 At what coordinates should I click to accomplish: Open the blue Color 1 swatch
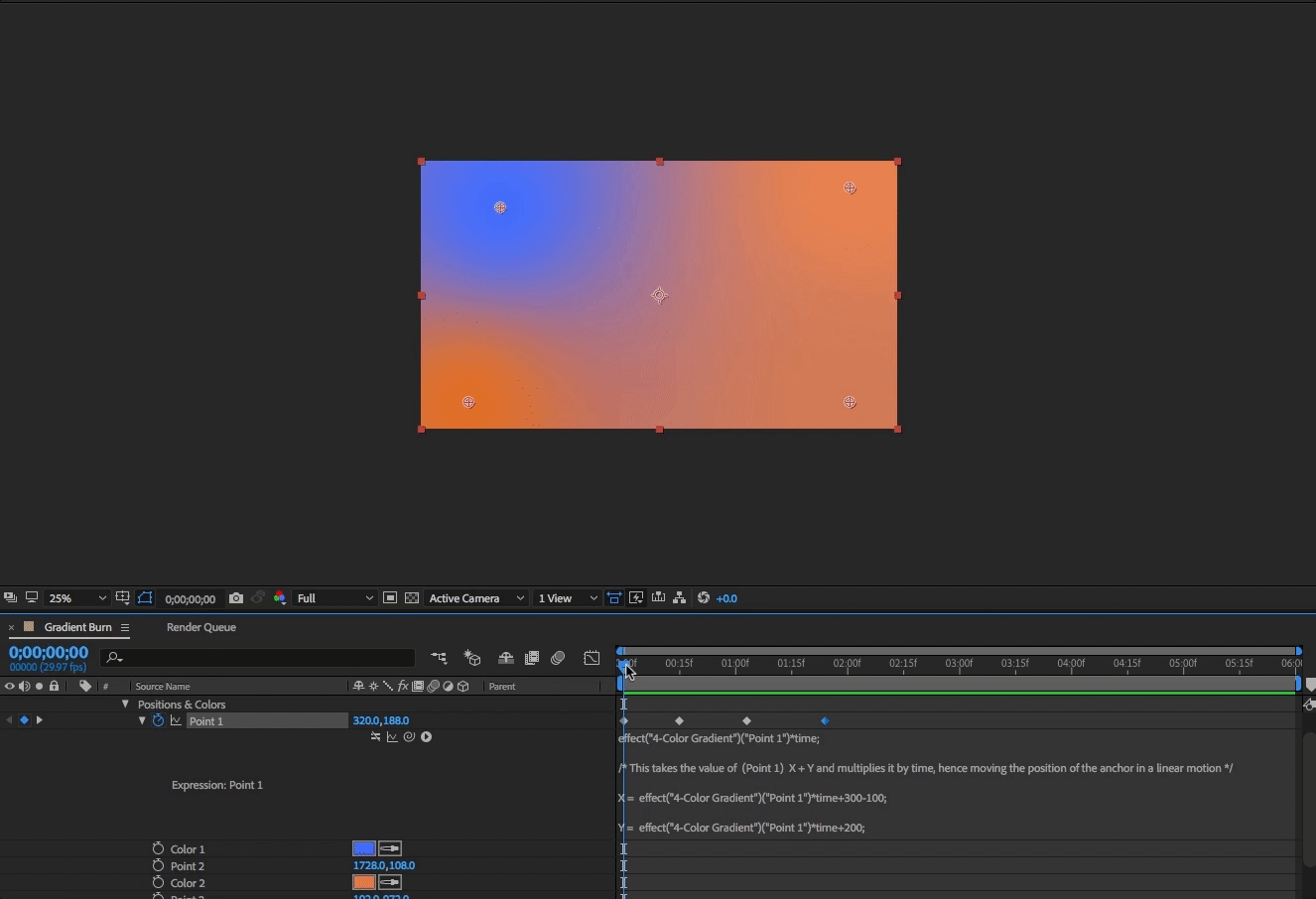[364, 848]
